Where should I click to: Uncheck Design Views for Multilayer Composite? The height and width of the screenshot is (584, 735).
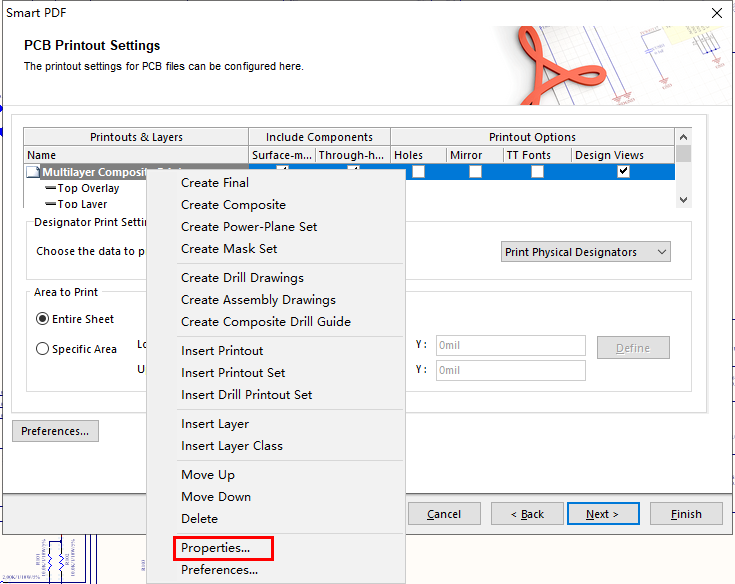point(623,172)
